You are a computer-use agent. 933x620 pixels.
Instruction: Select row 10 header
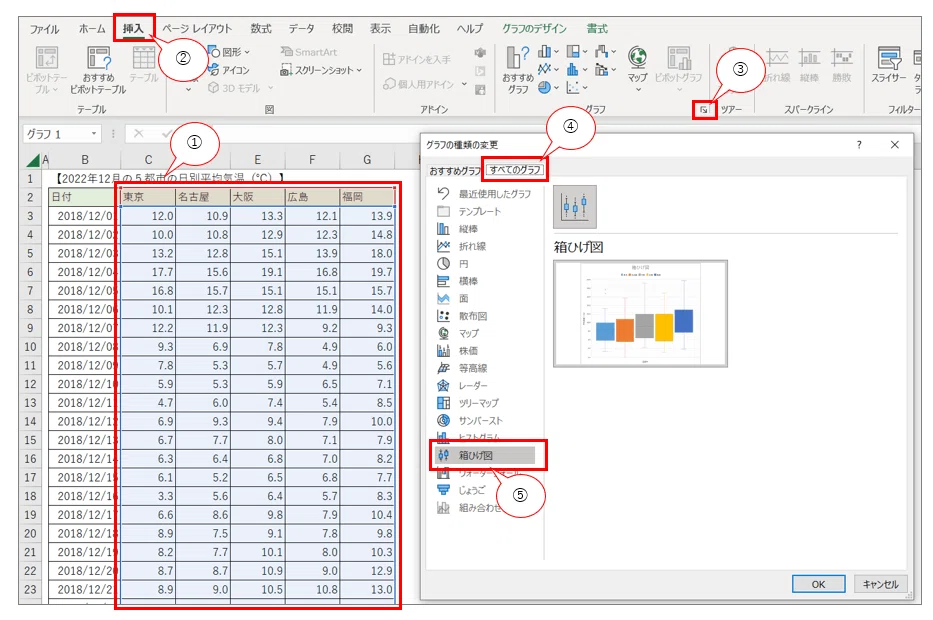[x=30, y=346]
